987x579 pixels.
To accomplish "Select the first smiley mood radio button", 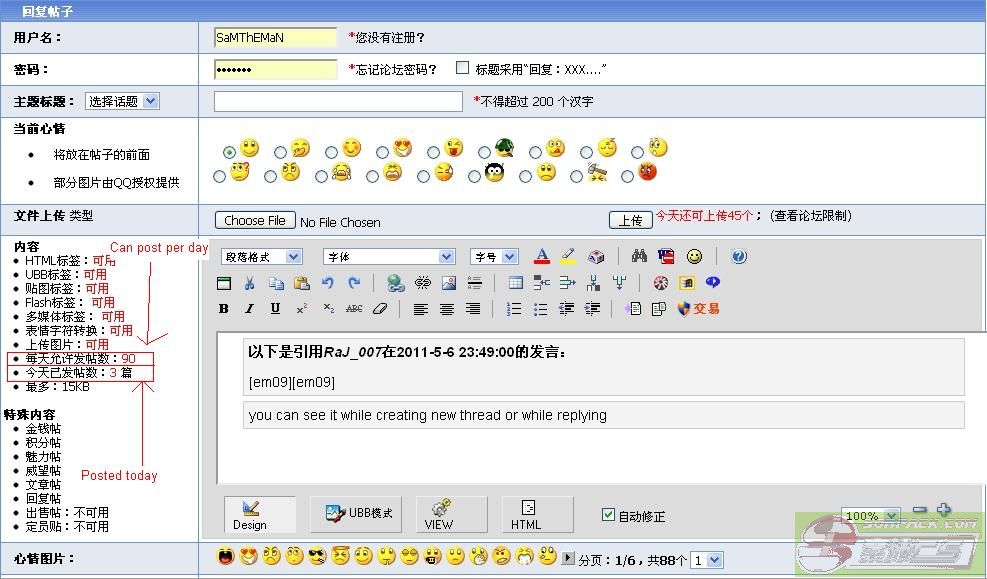I will pos(230,152).
